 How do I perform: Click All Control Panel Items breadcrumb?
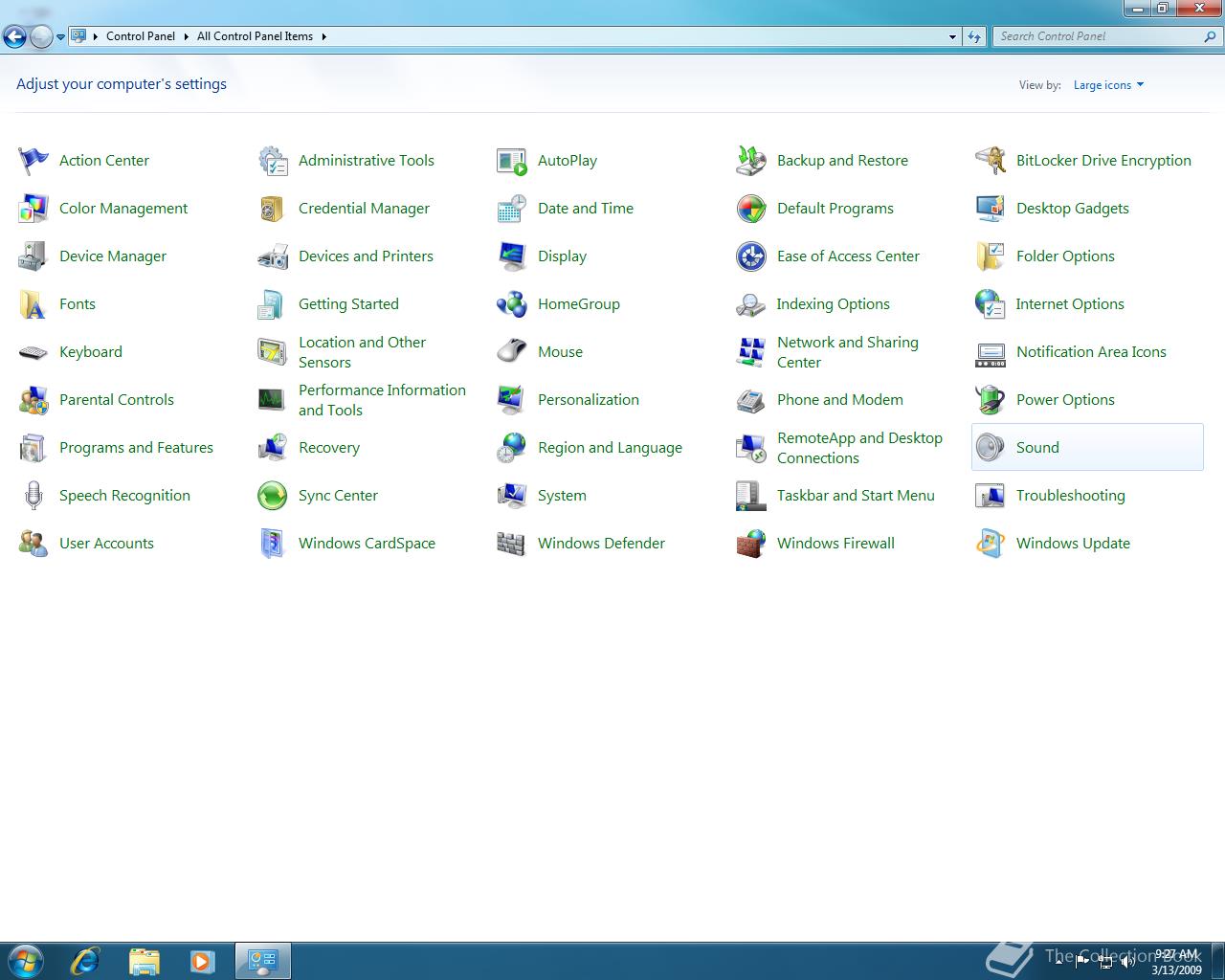click(255, 36)
